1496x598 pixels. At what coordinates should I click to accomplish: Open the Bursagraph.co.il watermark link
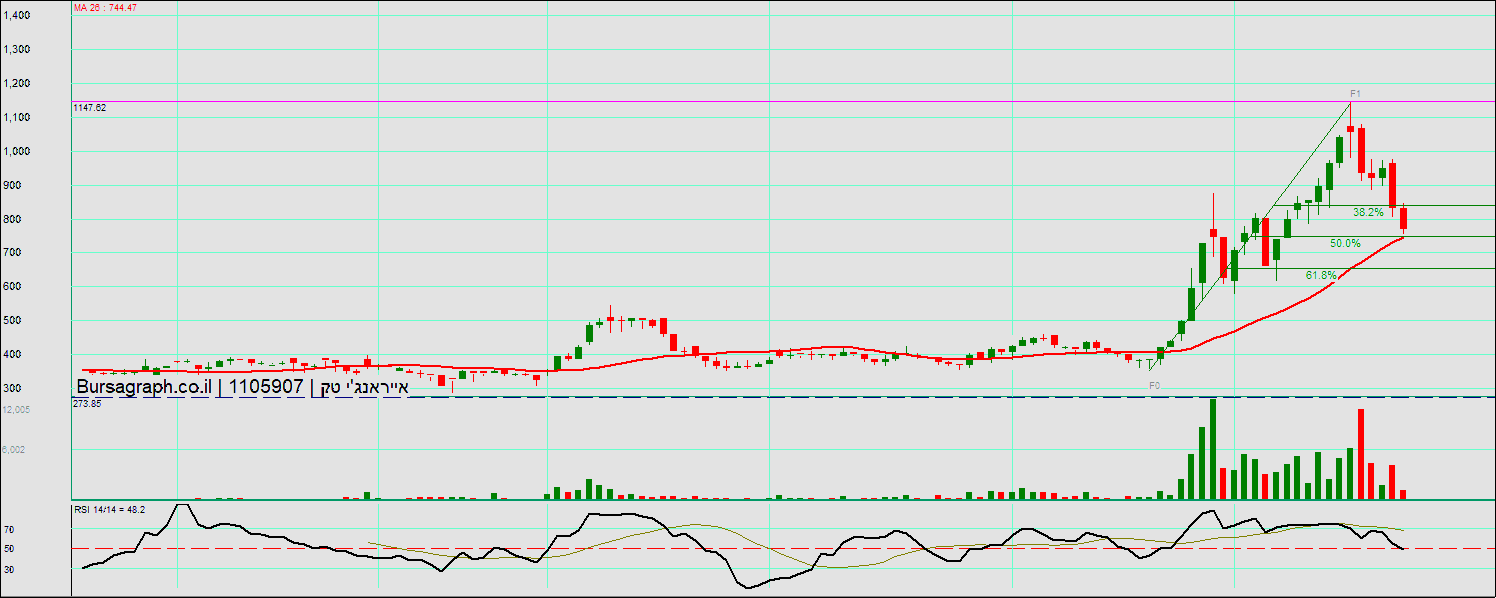(x=144, y=387)
